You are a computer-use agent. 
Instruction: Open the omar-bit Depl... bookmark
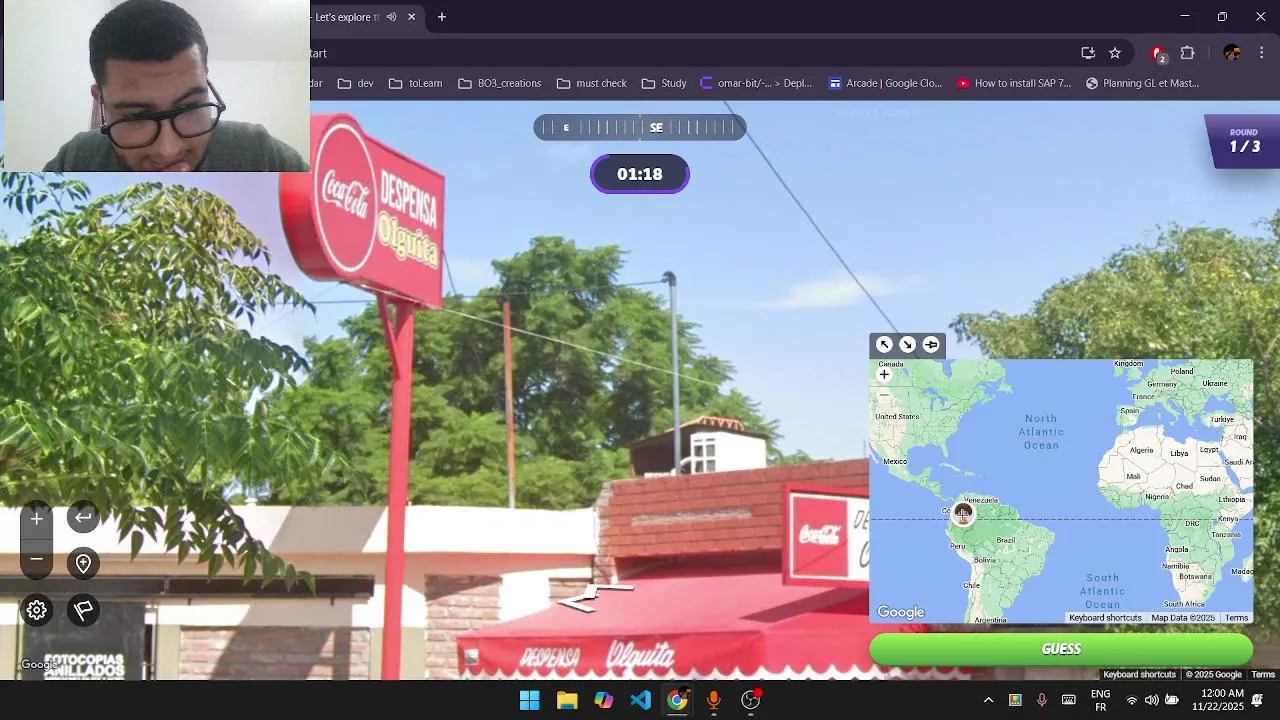coord(756,83)
